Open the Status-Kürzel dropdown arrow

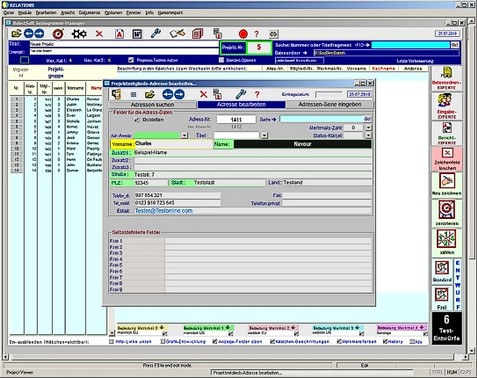(368, 135)
